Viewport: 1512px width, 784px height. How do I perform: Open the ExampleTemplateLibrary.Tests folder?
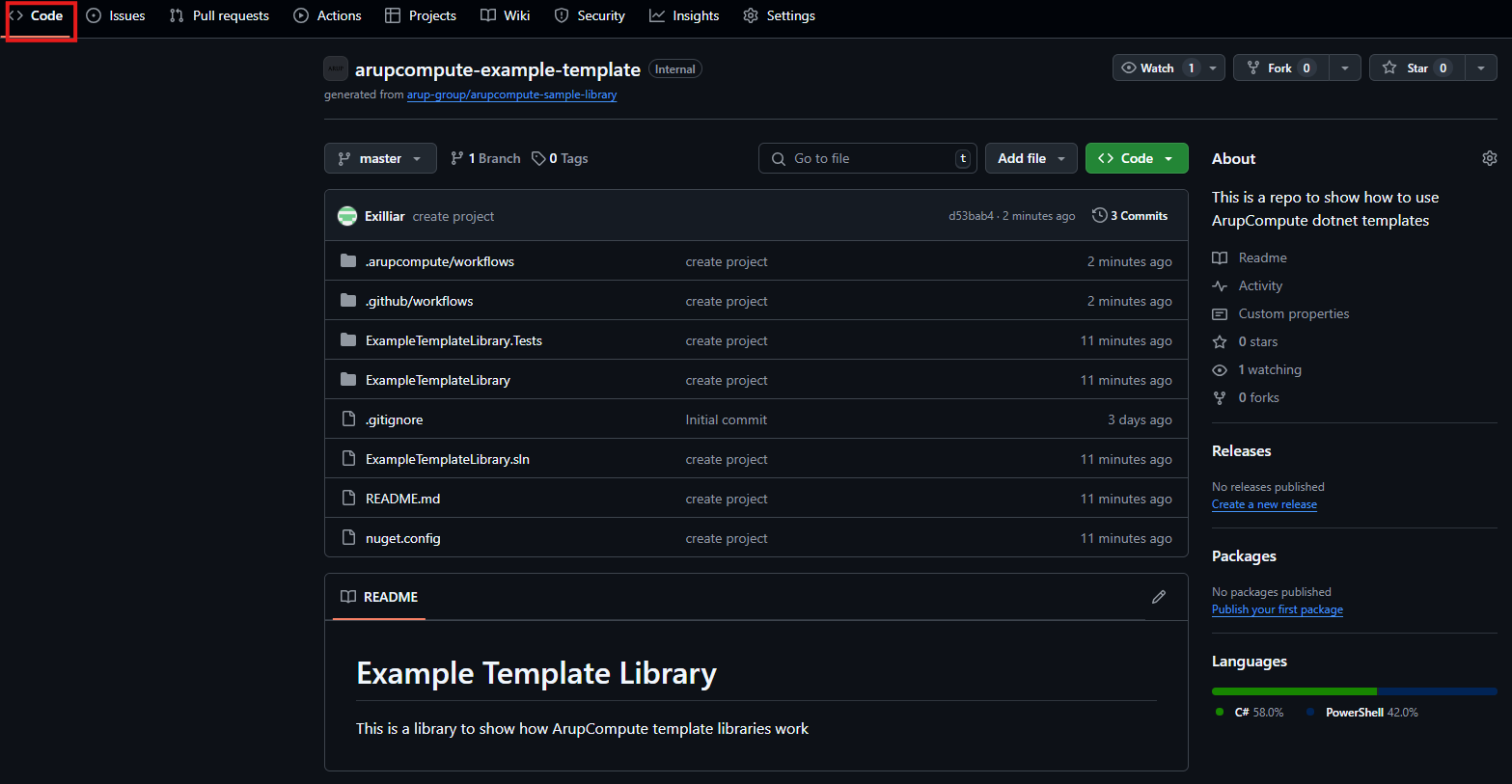pyautogui.click(x=454, y=340)
